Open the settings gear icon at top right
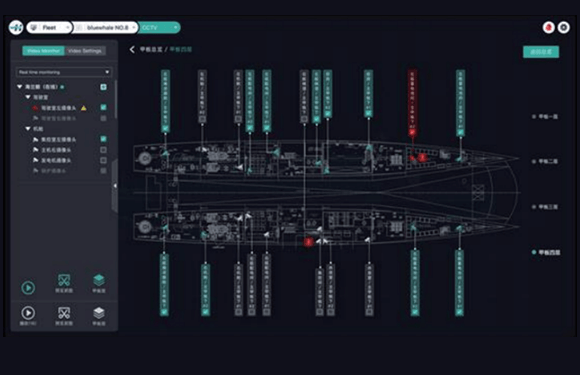 coord(564,27)
